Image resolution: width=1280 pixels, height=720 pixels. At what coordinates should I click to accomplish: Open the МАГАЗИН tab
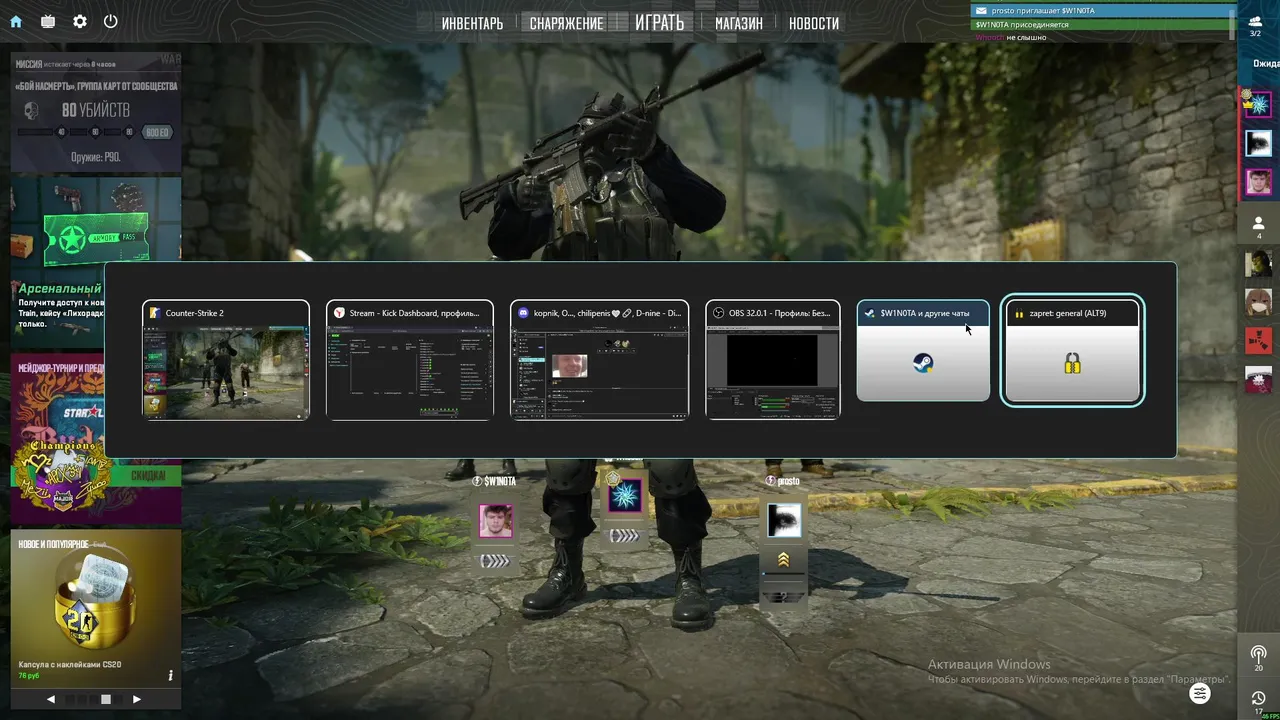click(739, 23)
